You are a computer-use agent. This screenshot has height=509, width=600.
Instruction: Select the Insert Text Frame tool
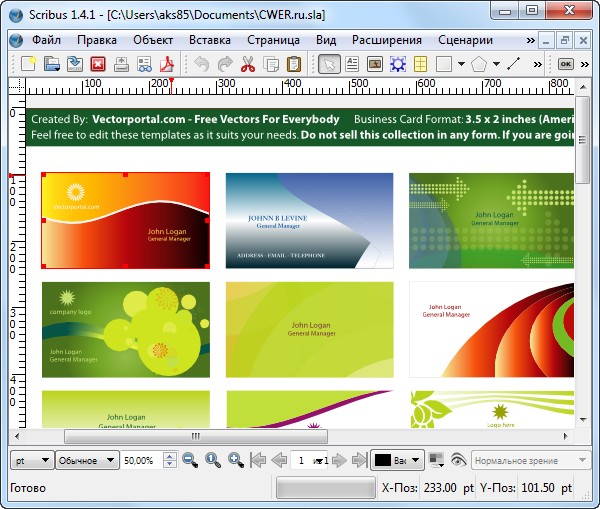pyautogui.click(x=352, y=64)
